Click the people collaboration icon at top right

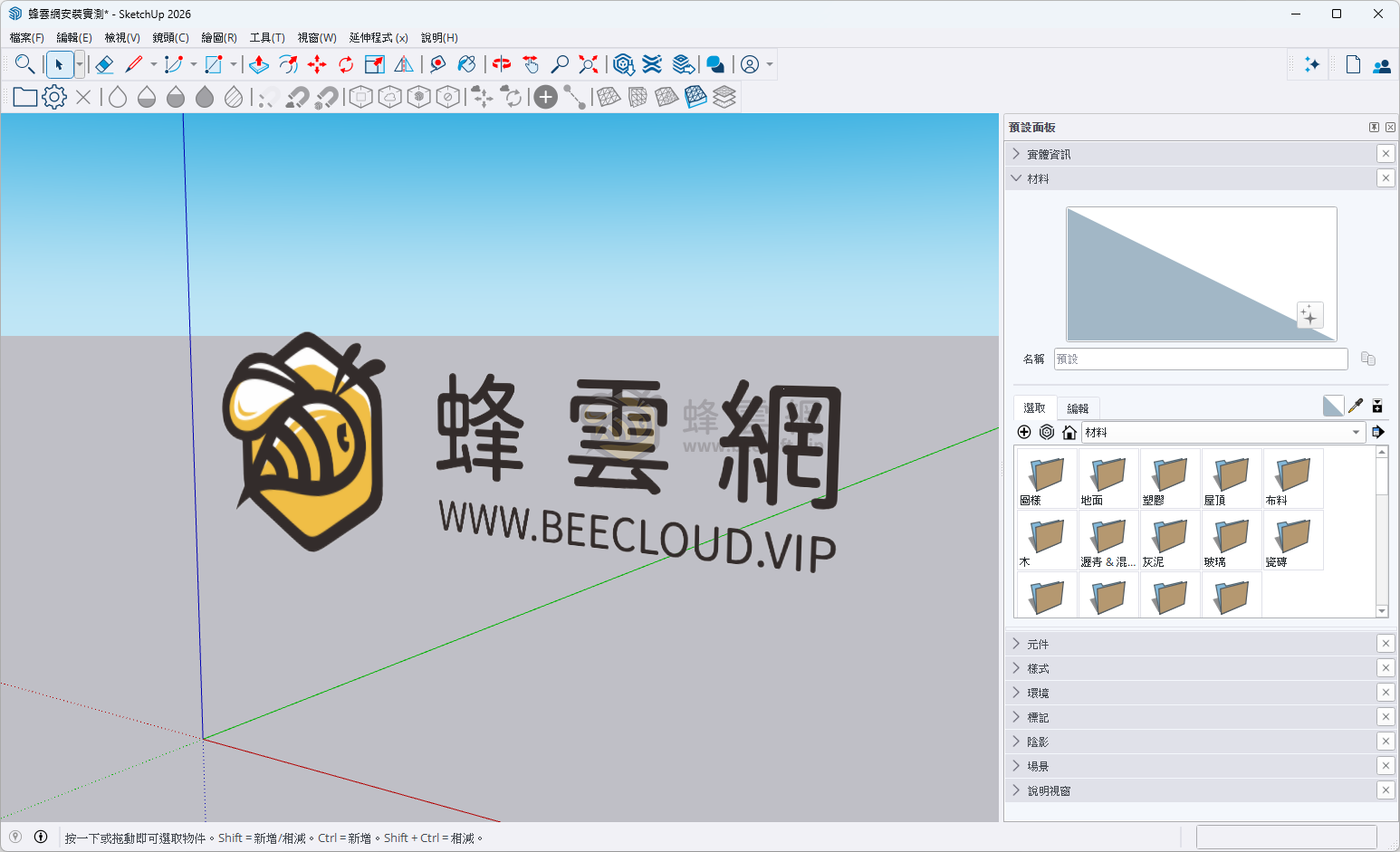pos(1382,65)
